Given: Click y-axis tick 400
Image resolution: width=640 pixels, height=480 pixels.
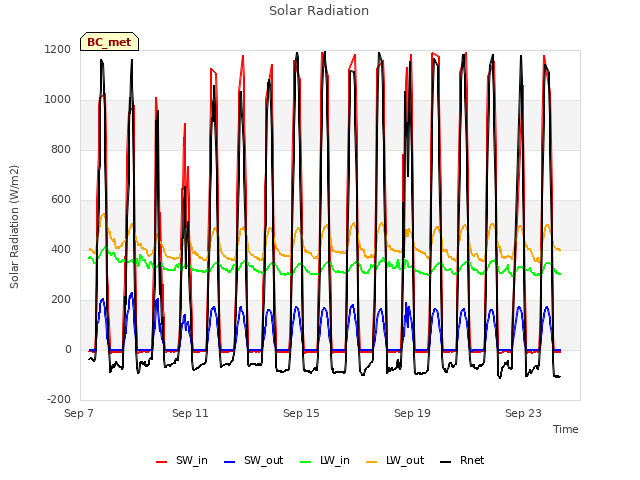Looking at the screenshot, I should pos(61,249).
